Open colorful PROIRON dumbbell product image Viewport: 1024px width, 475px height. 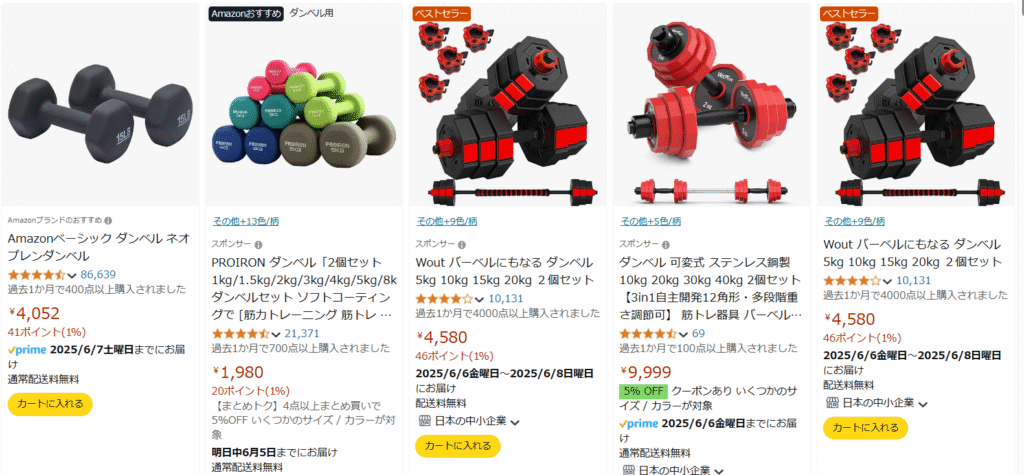[x=304, y=105]
